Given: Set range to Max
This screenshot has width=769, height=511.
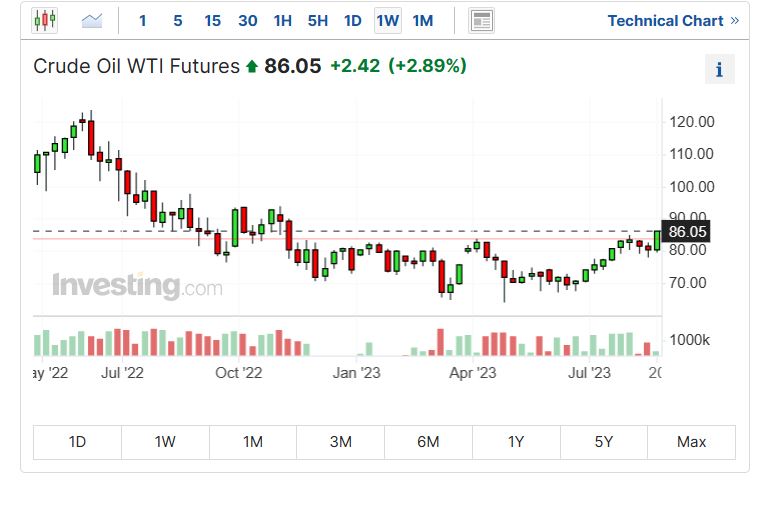Looking at the screenshot, I should pos(692,442).
